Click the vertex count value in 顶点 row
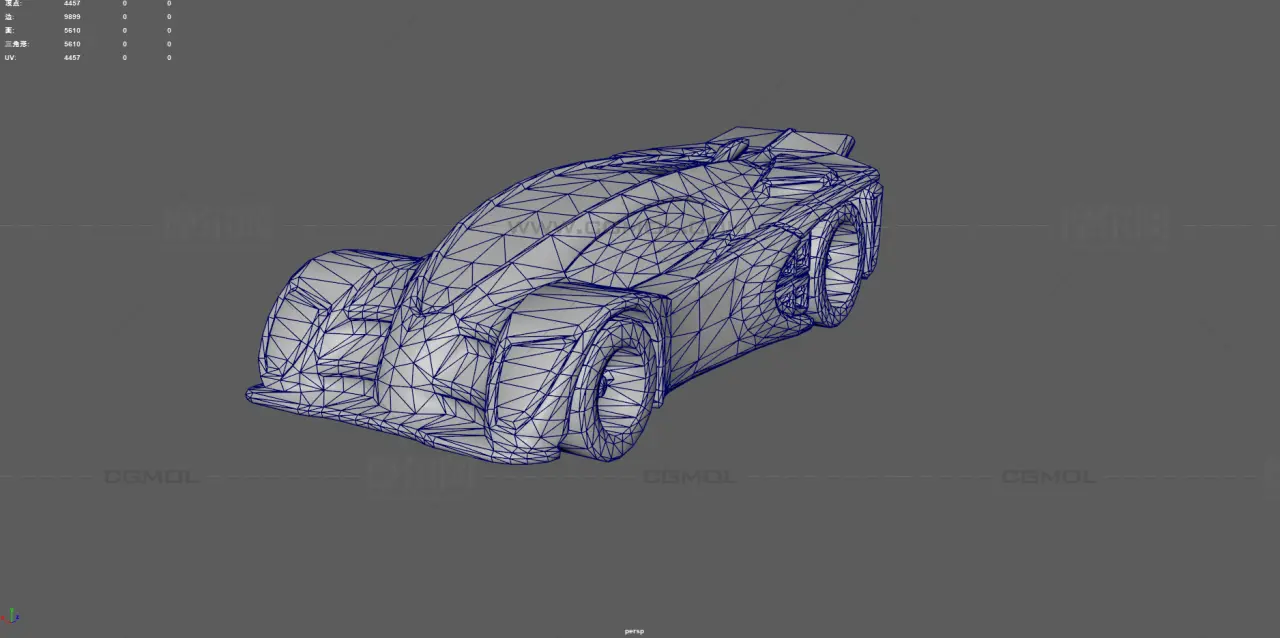1280x638 pixels. click(72, 4)
